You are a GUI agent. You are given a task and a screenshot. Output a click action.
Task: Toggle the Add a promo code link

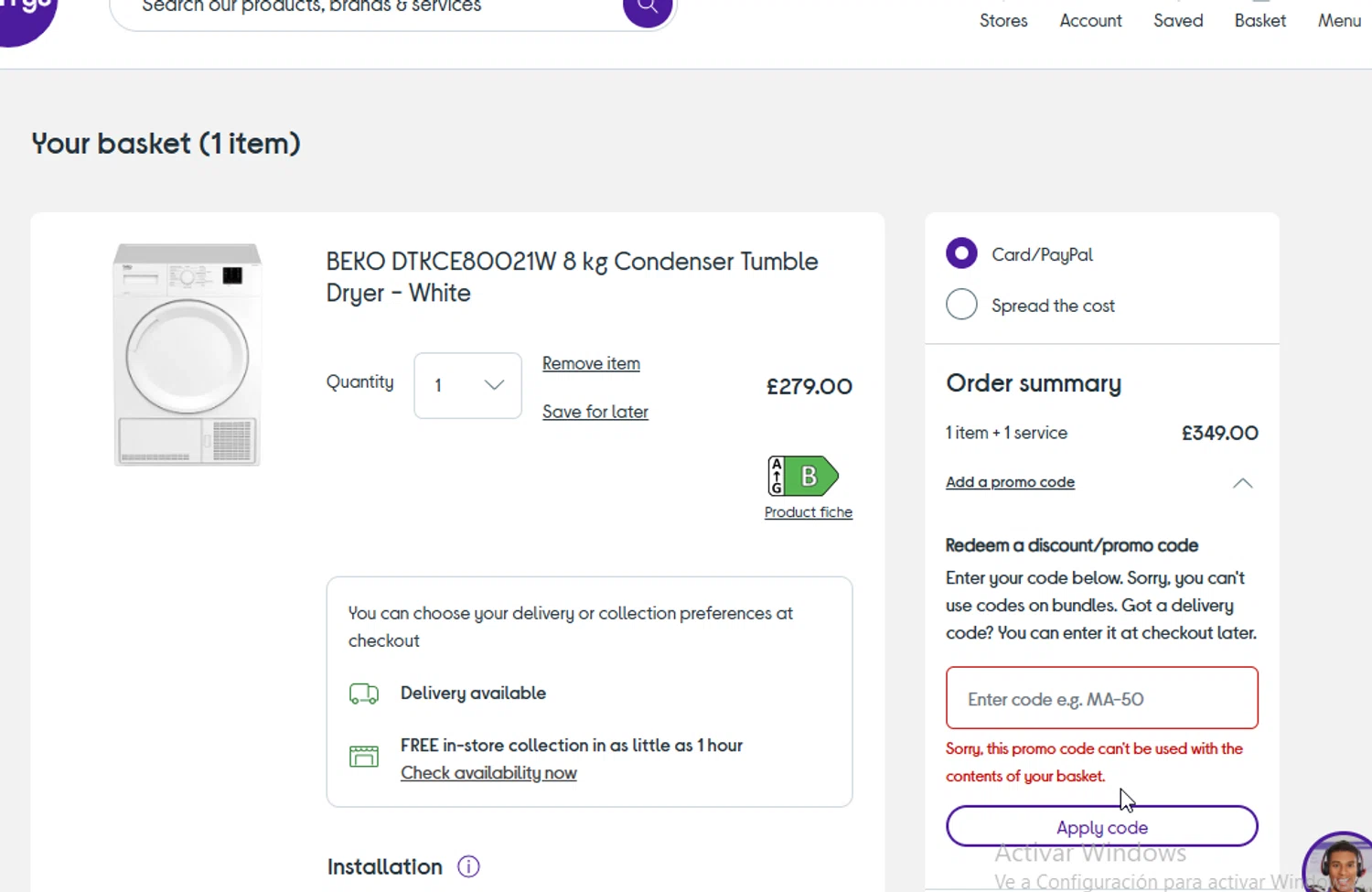pyautogui.click(x=1010, y=482)
